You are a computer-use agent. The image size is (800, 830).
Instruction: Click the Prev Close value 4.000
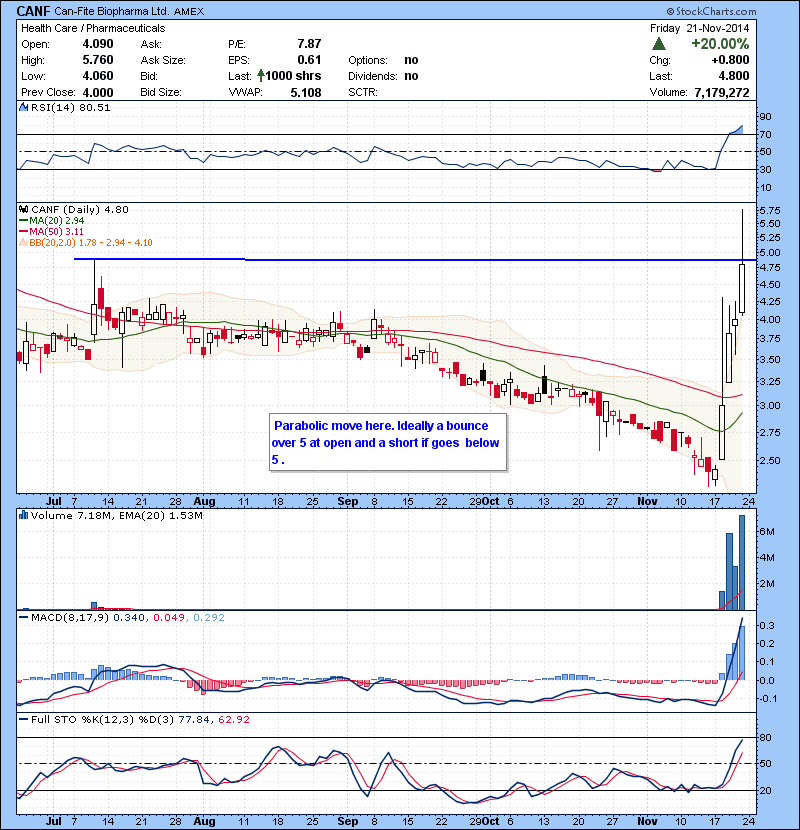98,93
